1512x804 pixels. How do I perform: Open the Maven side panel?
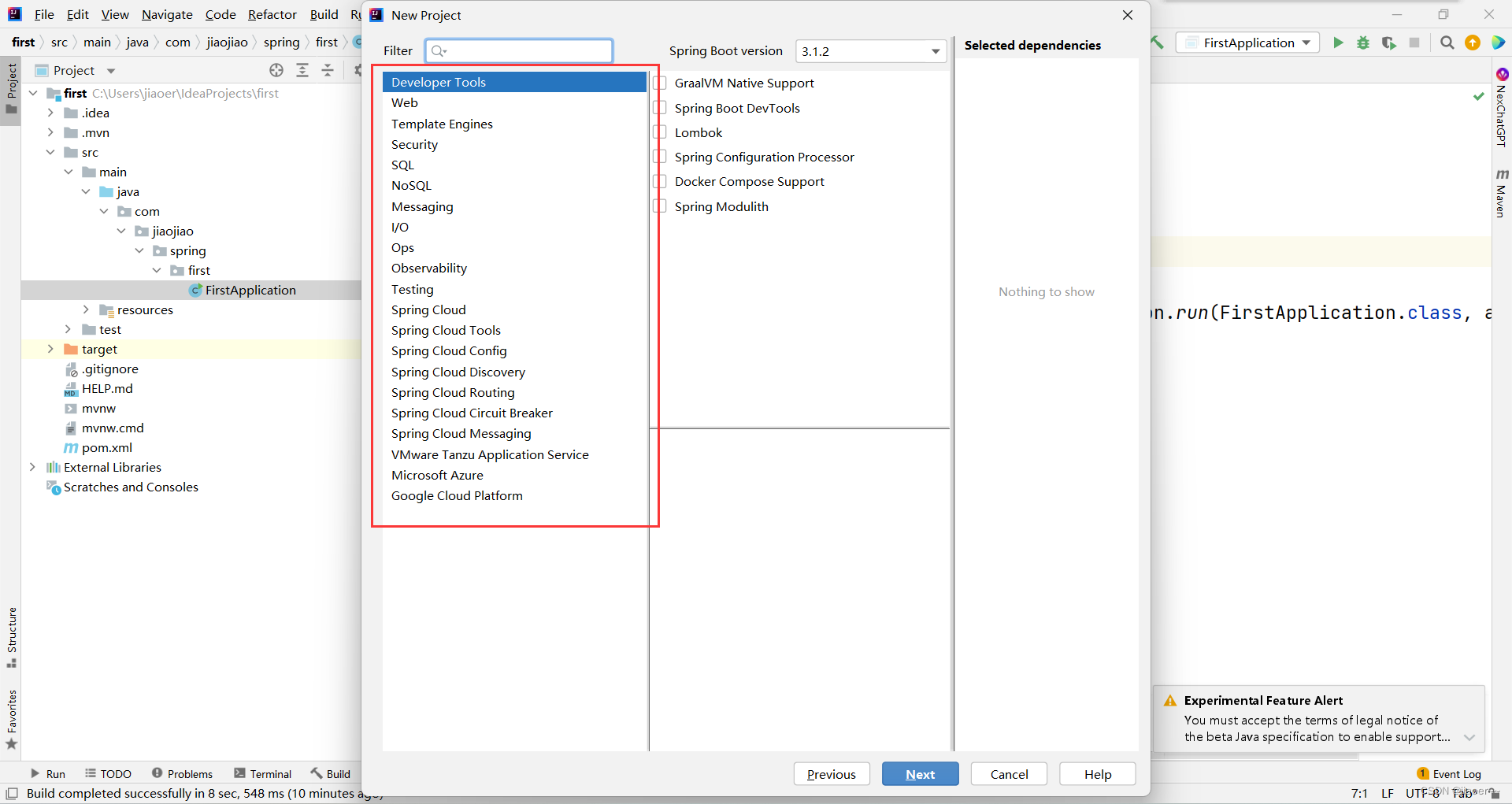(x=1502, y=193)
